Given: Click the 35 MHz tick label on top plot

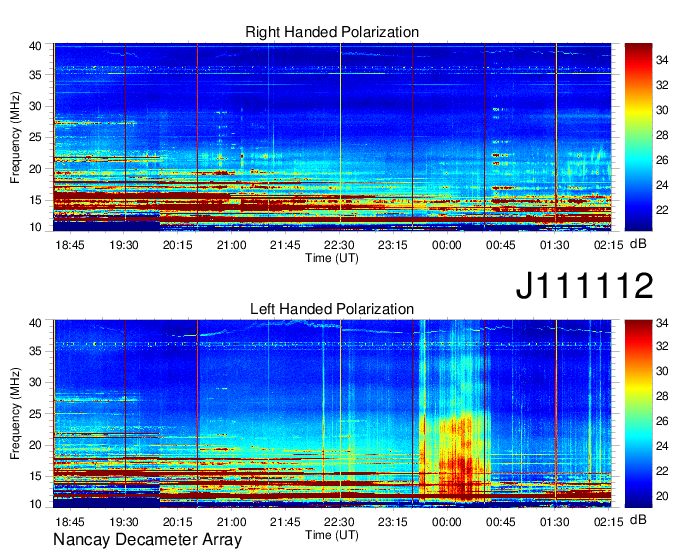Looking at the screenshot, I should [35, 75].
